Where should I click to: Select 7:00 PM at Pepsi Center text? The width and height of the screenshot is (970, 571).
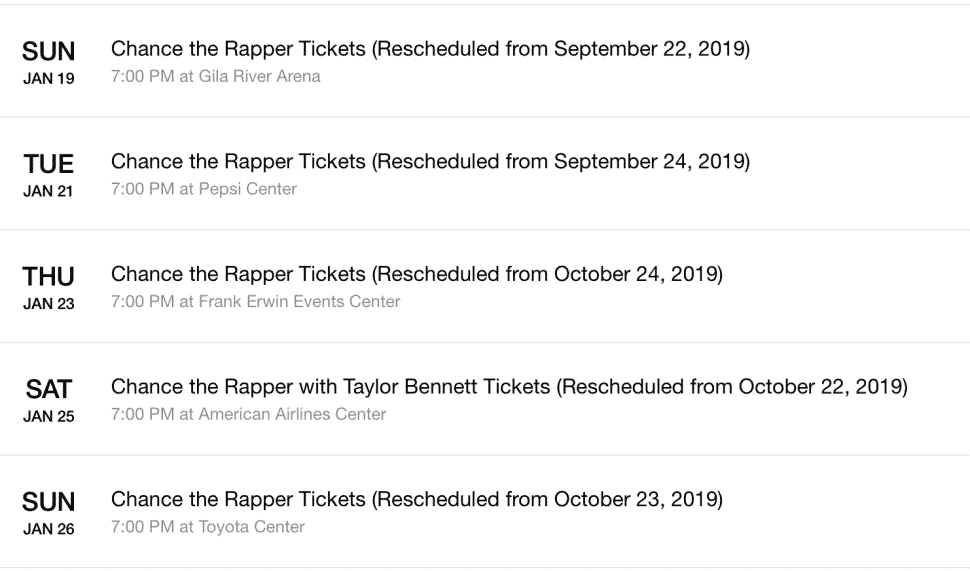[204, 189]
